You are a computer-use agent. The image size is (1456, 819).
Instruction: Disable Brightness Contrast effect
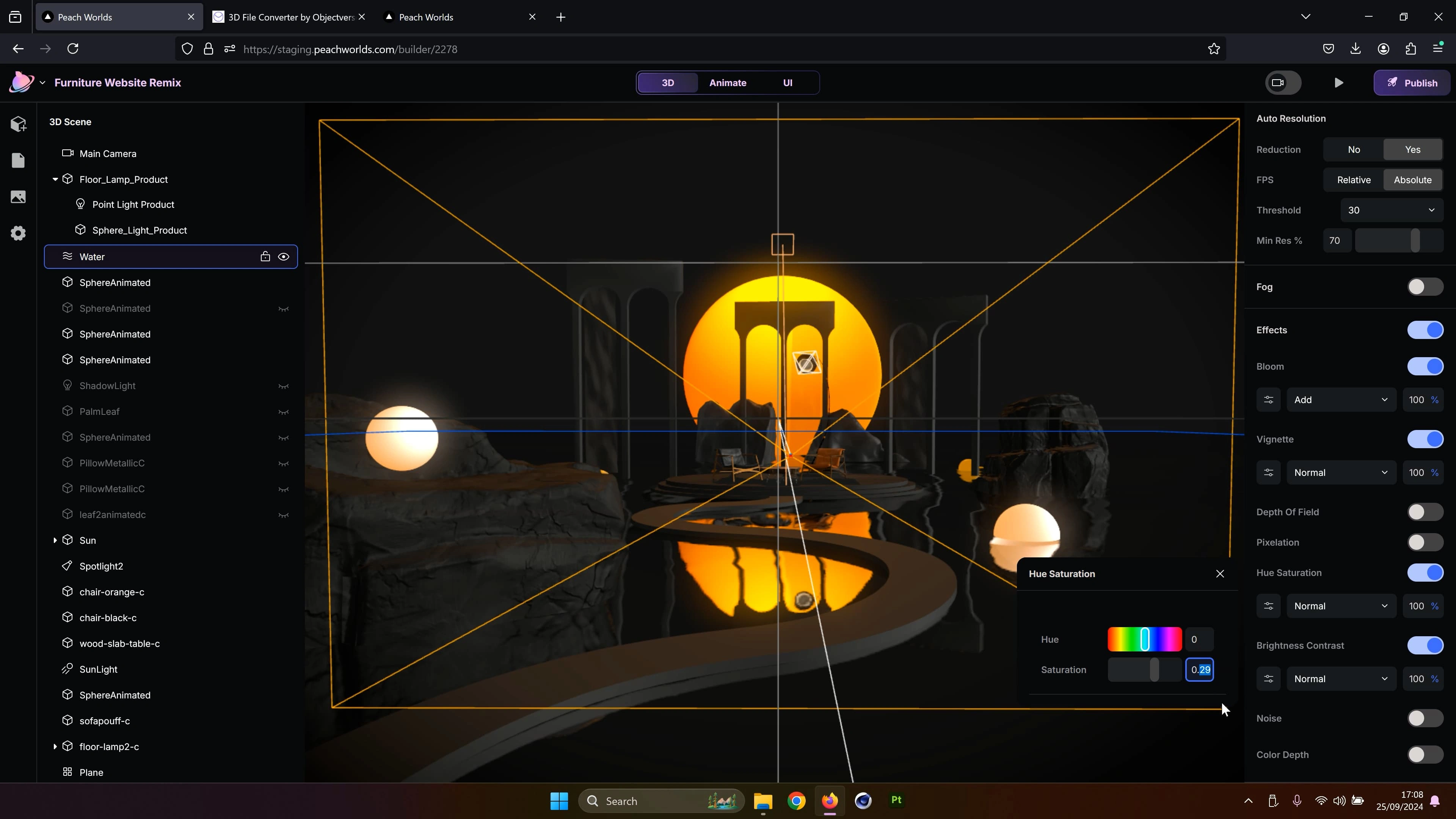pos(1425,645)
